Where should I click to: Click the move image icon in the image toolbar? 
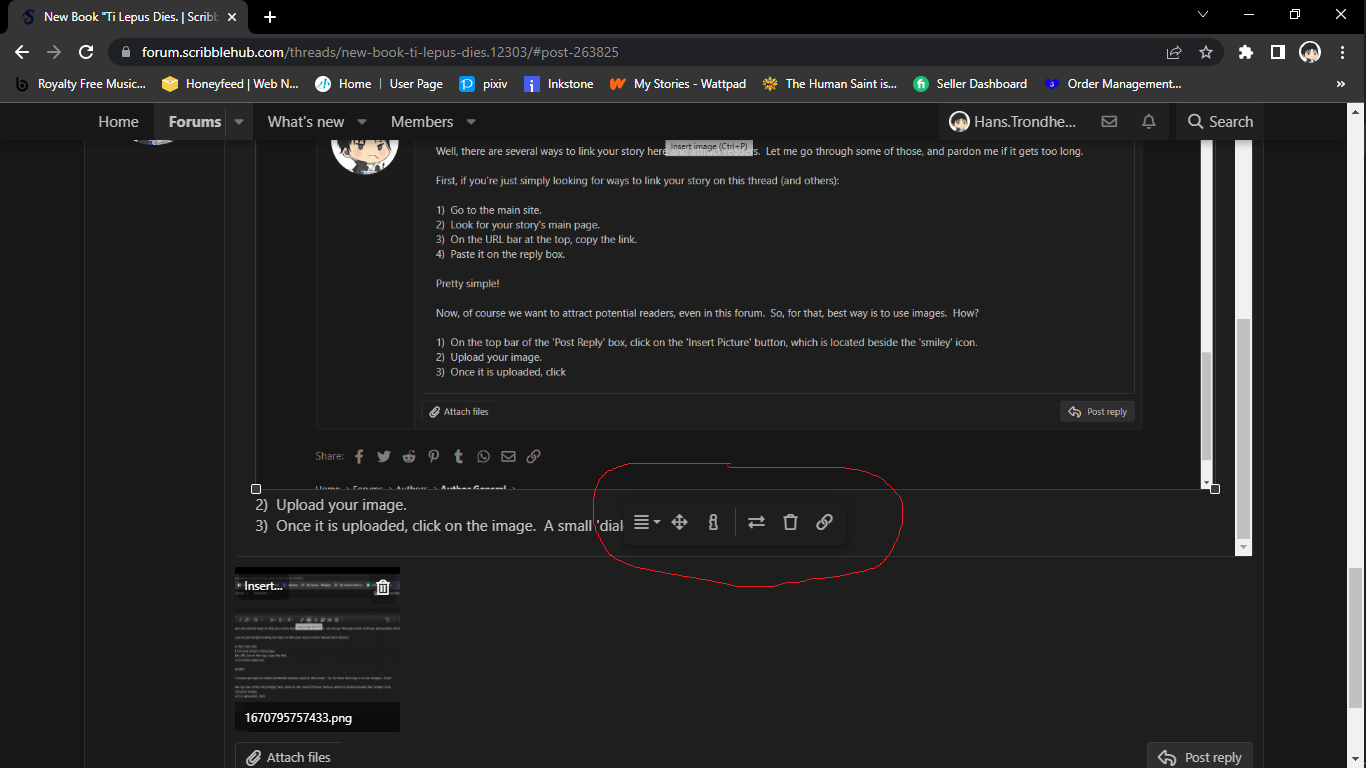[x=680, y=521]
